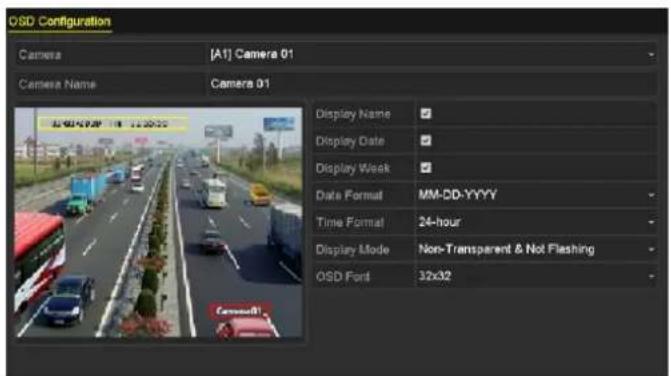The height and width of the screenshot is (376, 671).
Task: Open the Camera selection dropdown
Action: coord(431,55)
